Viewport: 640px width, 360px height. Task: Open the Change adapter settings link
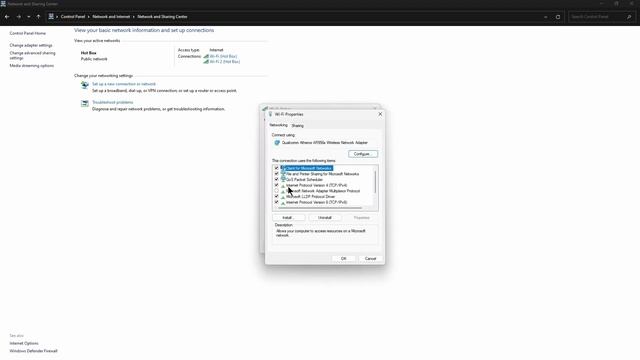pos(31,45)
